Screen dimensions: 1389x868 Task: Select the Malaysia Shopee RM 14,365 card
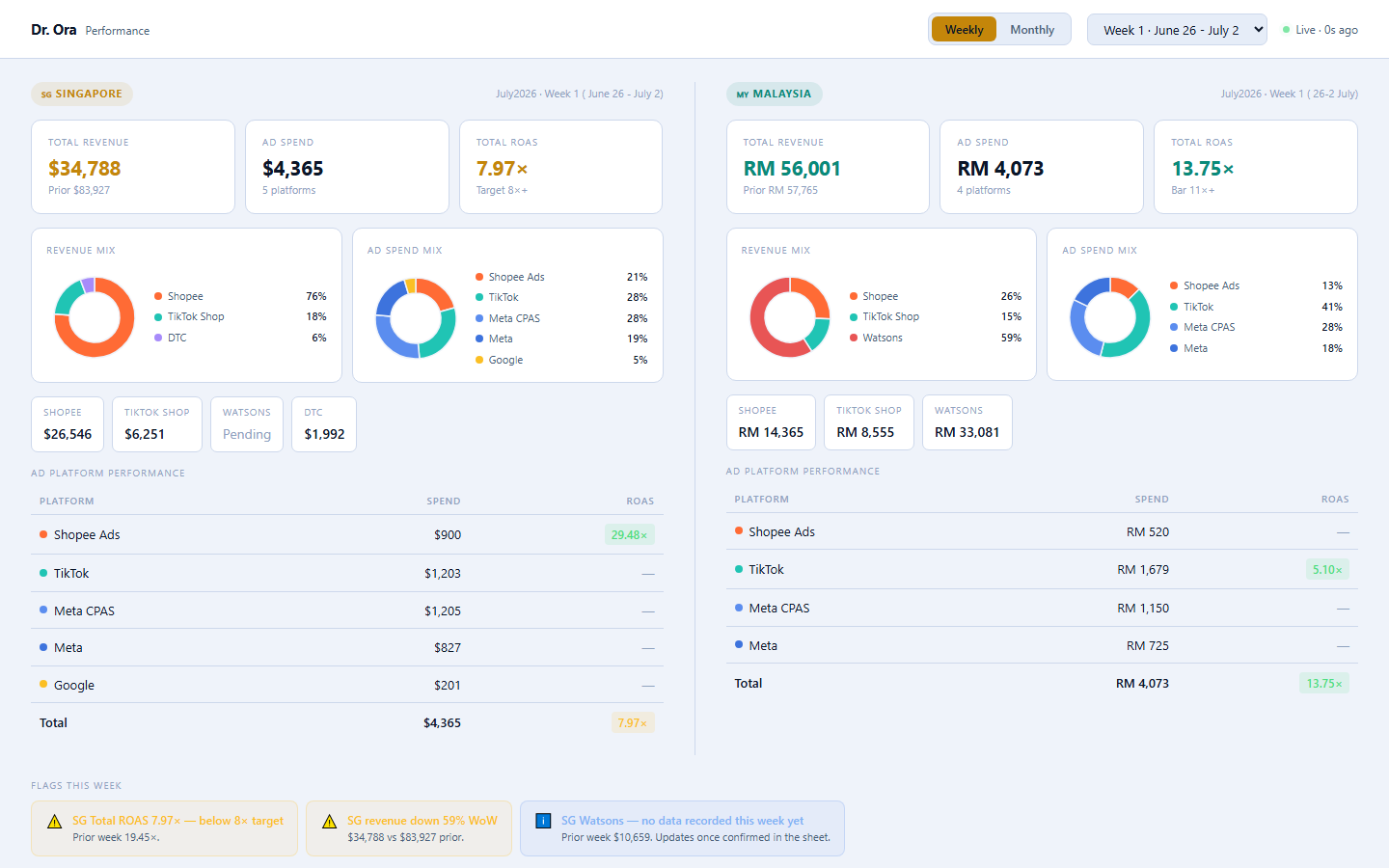click(x=771, y=422)
